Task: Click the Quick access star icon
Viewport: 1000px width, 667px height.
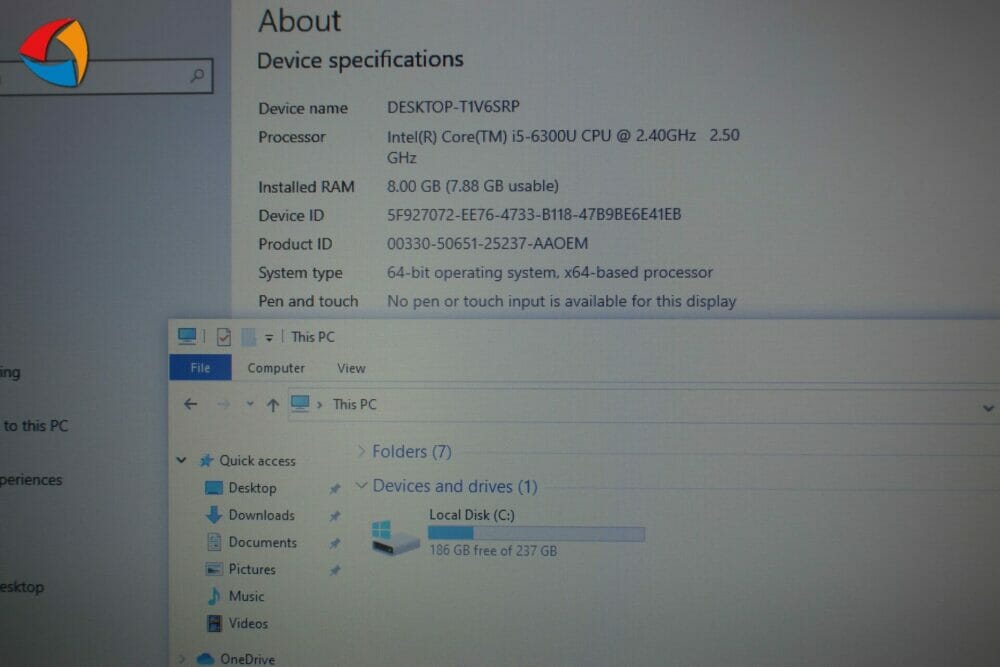Action: [x=206, y=460]
